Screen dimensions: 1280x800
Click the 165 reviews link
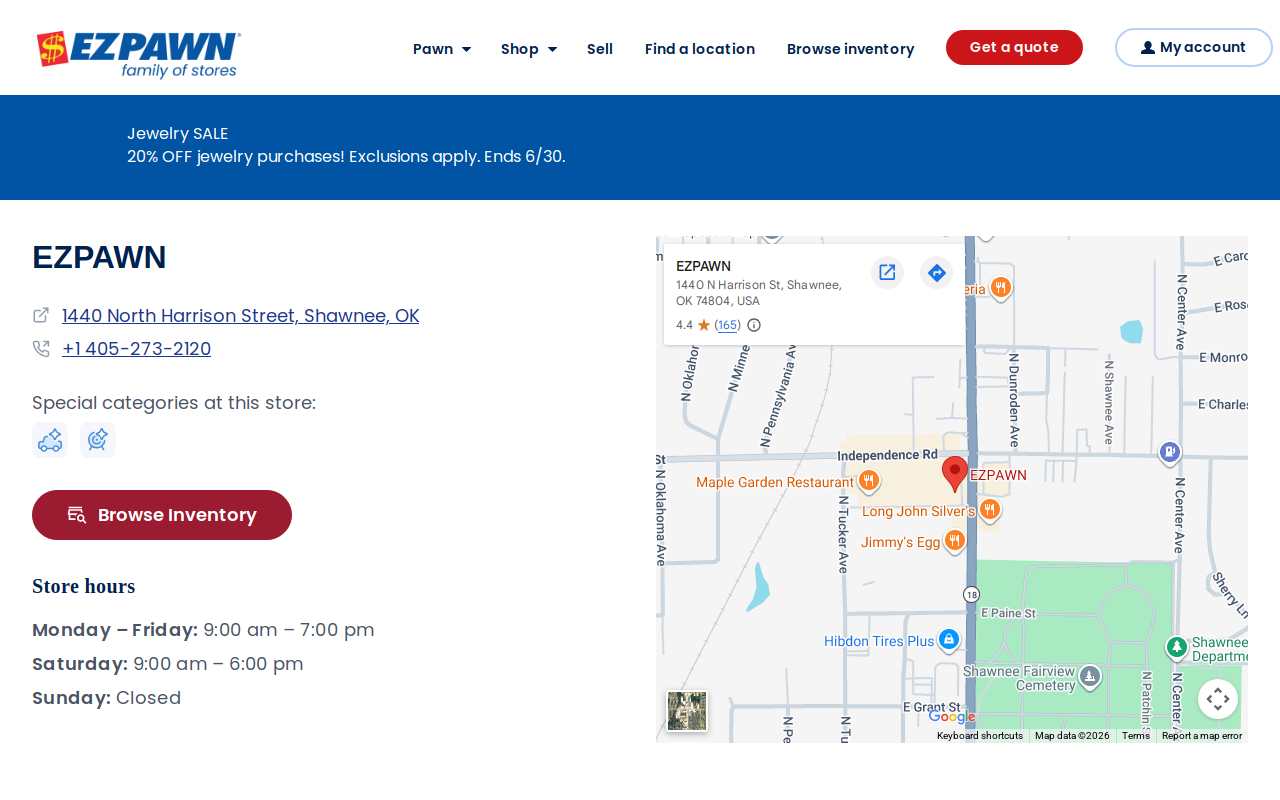tap(728, 325)
